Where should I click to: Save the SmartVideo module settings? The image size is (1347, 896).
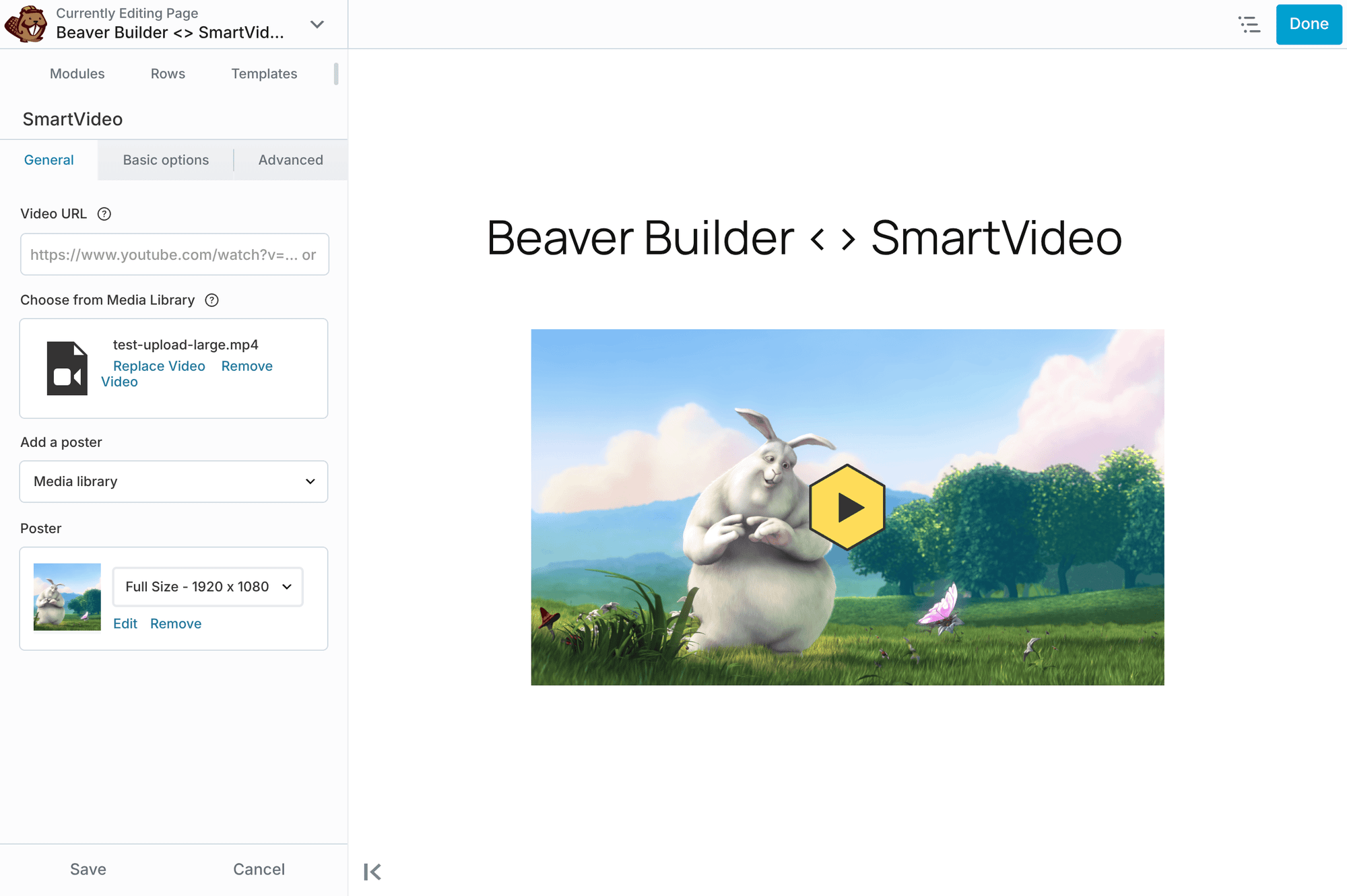(x=88, y=869)
